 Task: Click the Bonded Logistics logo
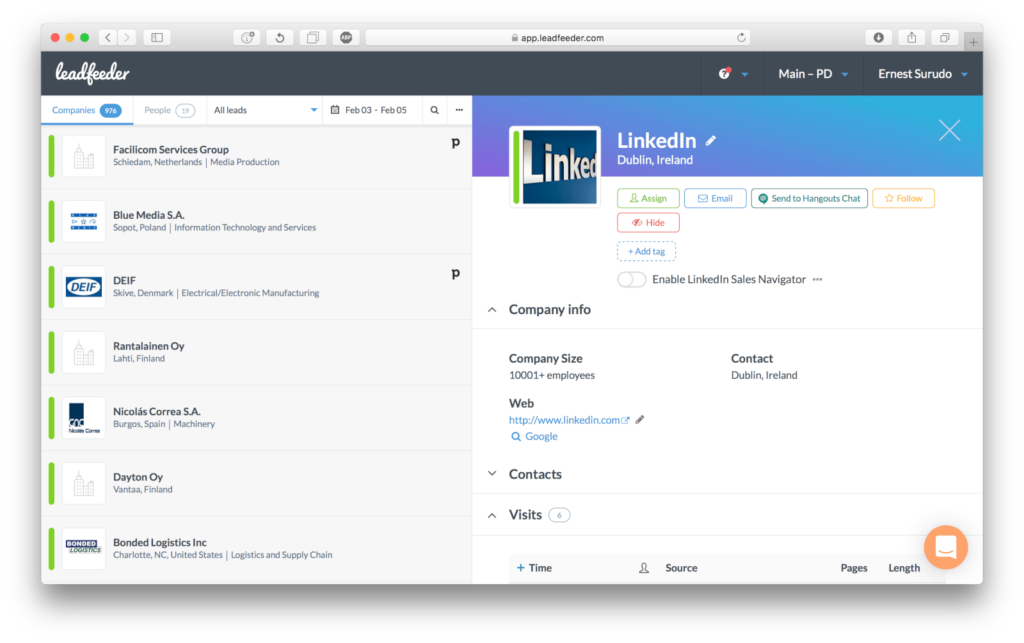click(x=84, y=548)
